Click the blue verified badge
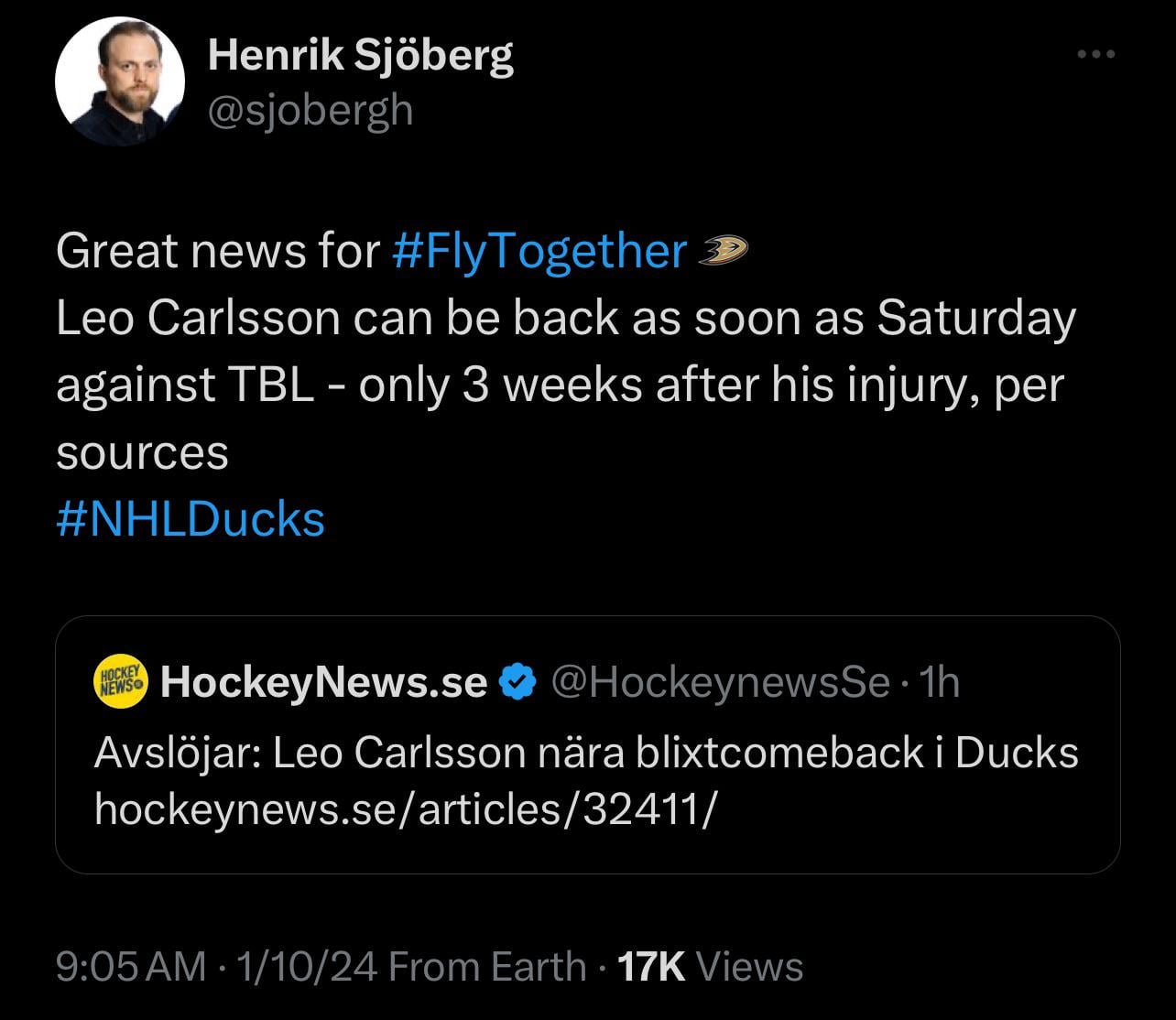 [x=517, y=682]
